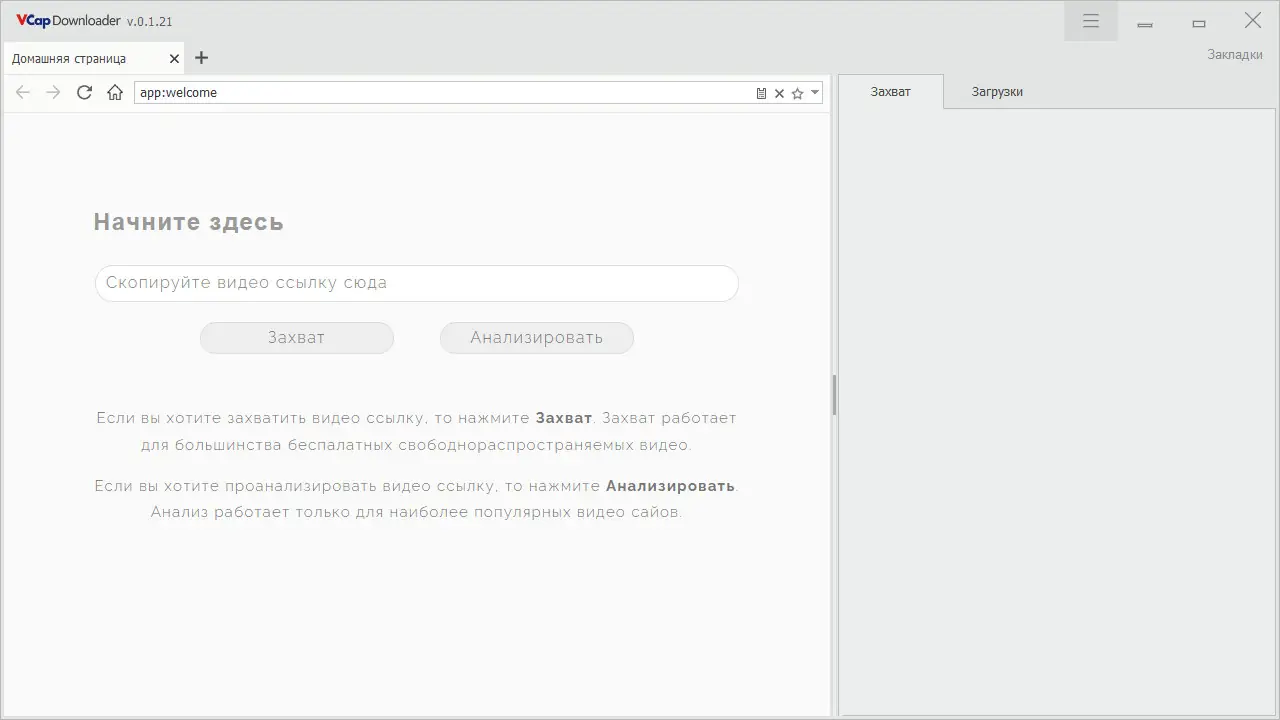Expand the address bar history dropdown

815,93
